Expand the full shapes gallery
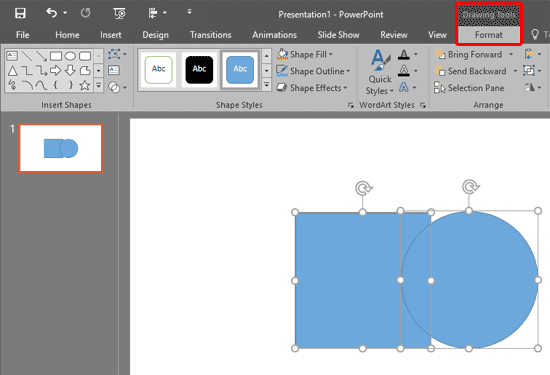 (99, 85)
